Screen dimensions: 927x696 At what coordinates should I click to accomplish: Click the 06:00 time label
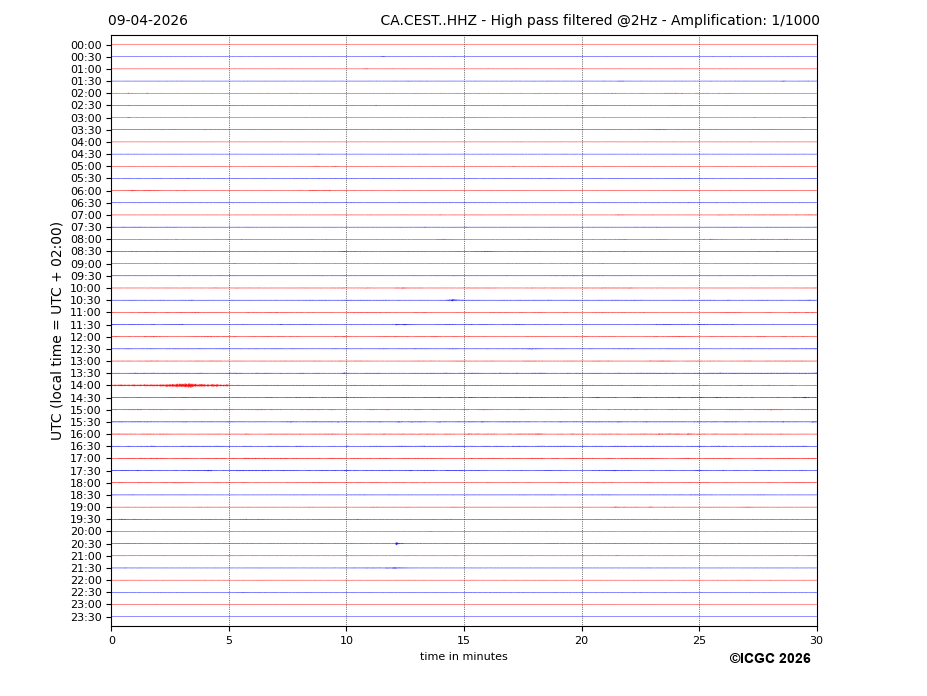86,191
